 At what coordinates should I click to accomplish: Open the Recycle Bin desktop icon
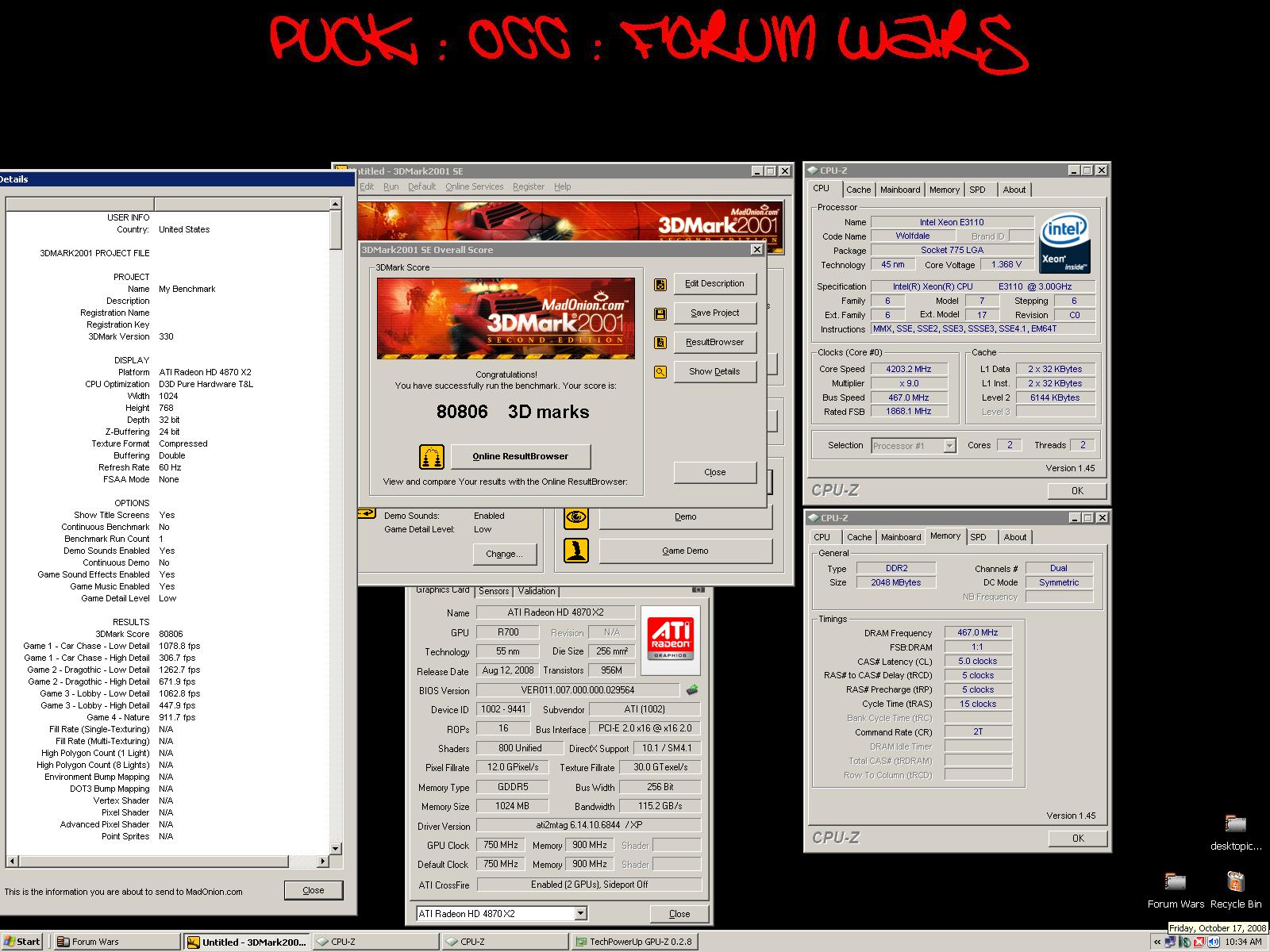point(1235,882)
